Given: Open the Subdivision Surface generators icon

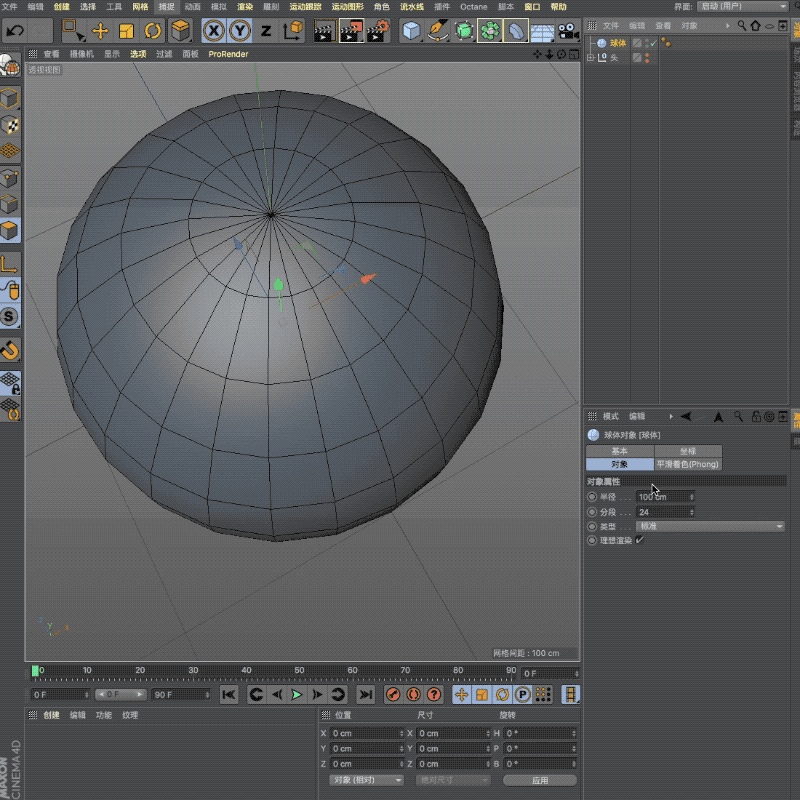Looking at the screenshot, I should [x=464, y=31].
